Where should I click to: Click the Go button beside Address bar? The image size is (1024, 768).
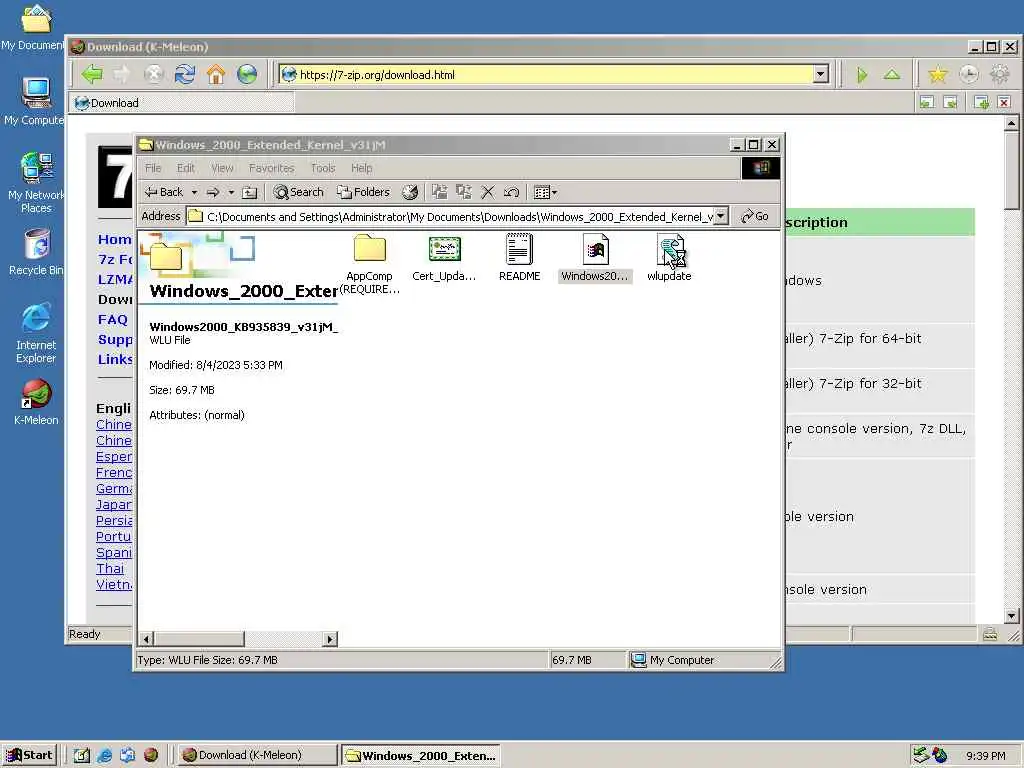[x=755, y=216]
